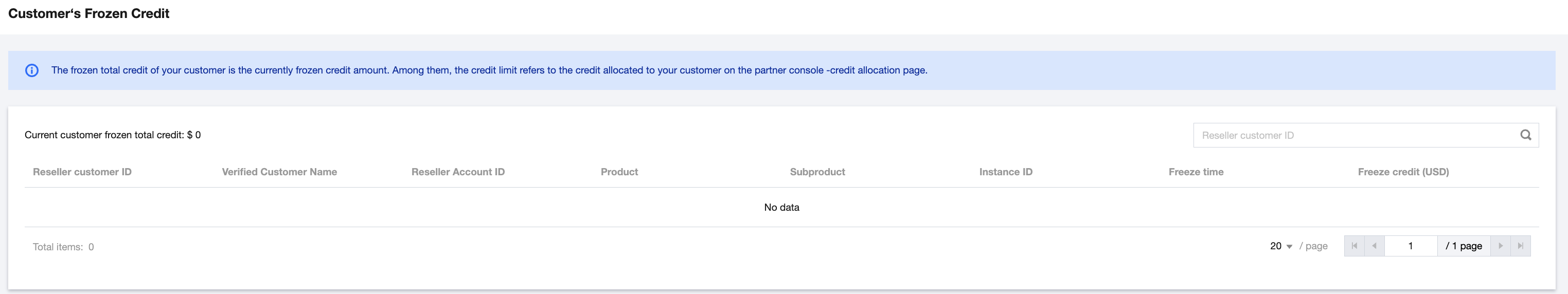Click the search magnifier icon
1568x294 pixels.
point(1525,135)
